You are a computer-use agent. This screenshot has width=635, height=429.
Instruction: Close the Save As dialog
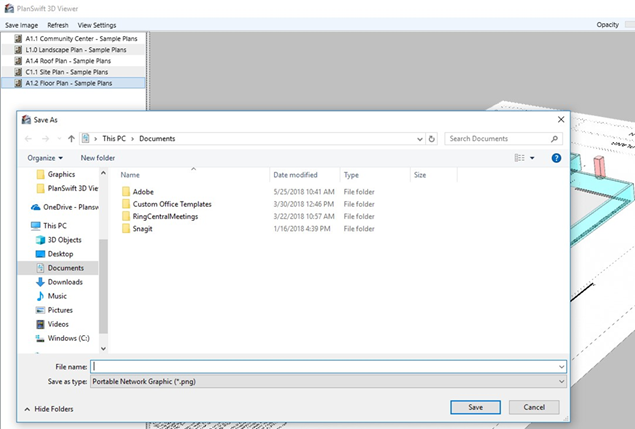point(561,120)
